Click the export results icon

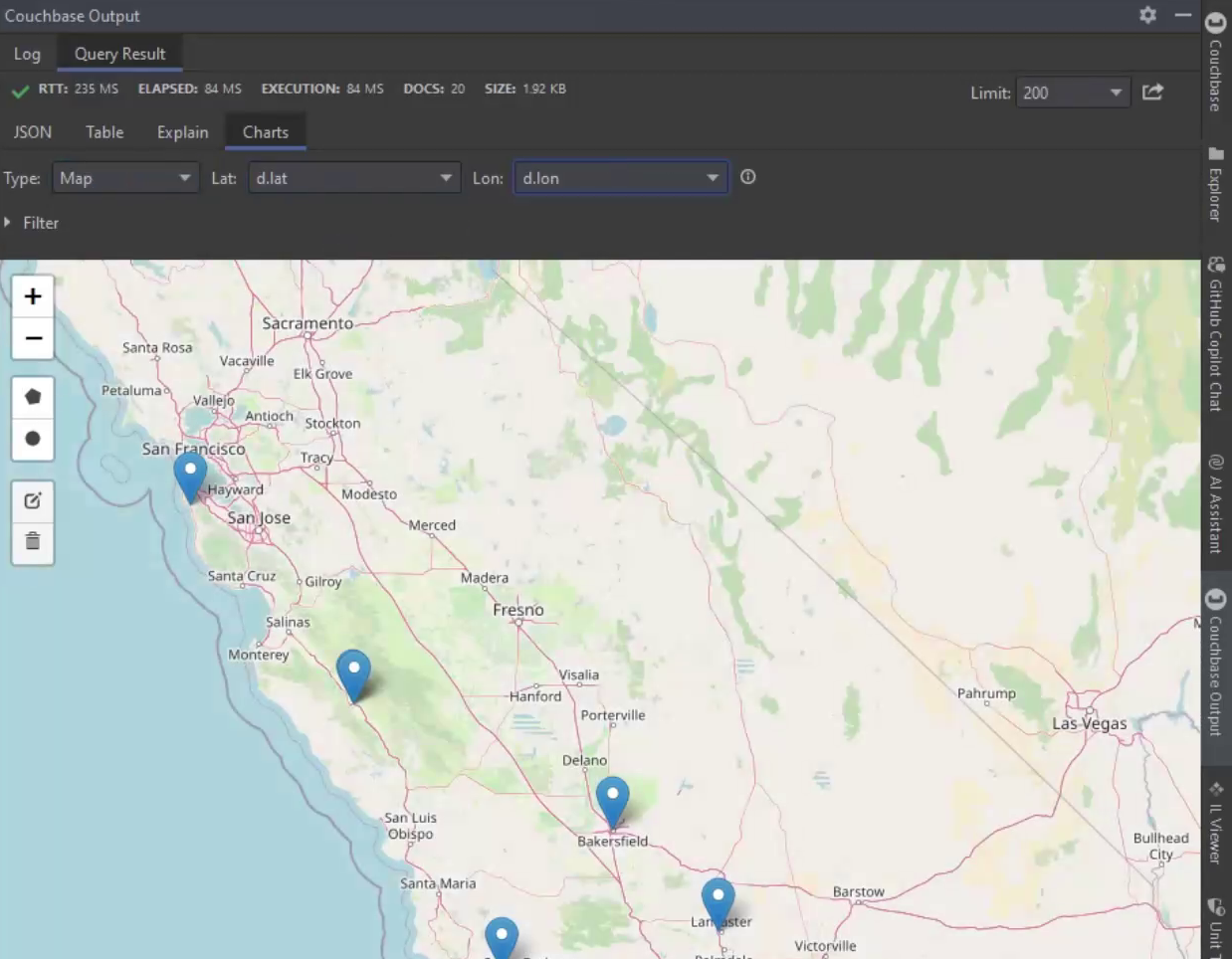pyautogui.click(x=1152, y=93)
